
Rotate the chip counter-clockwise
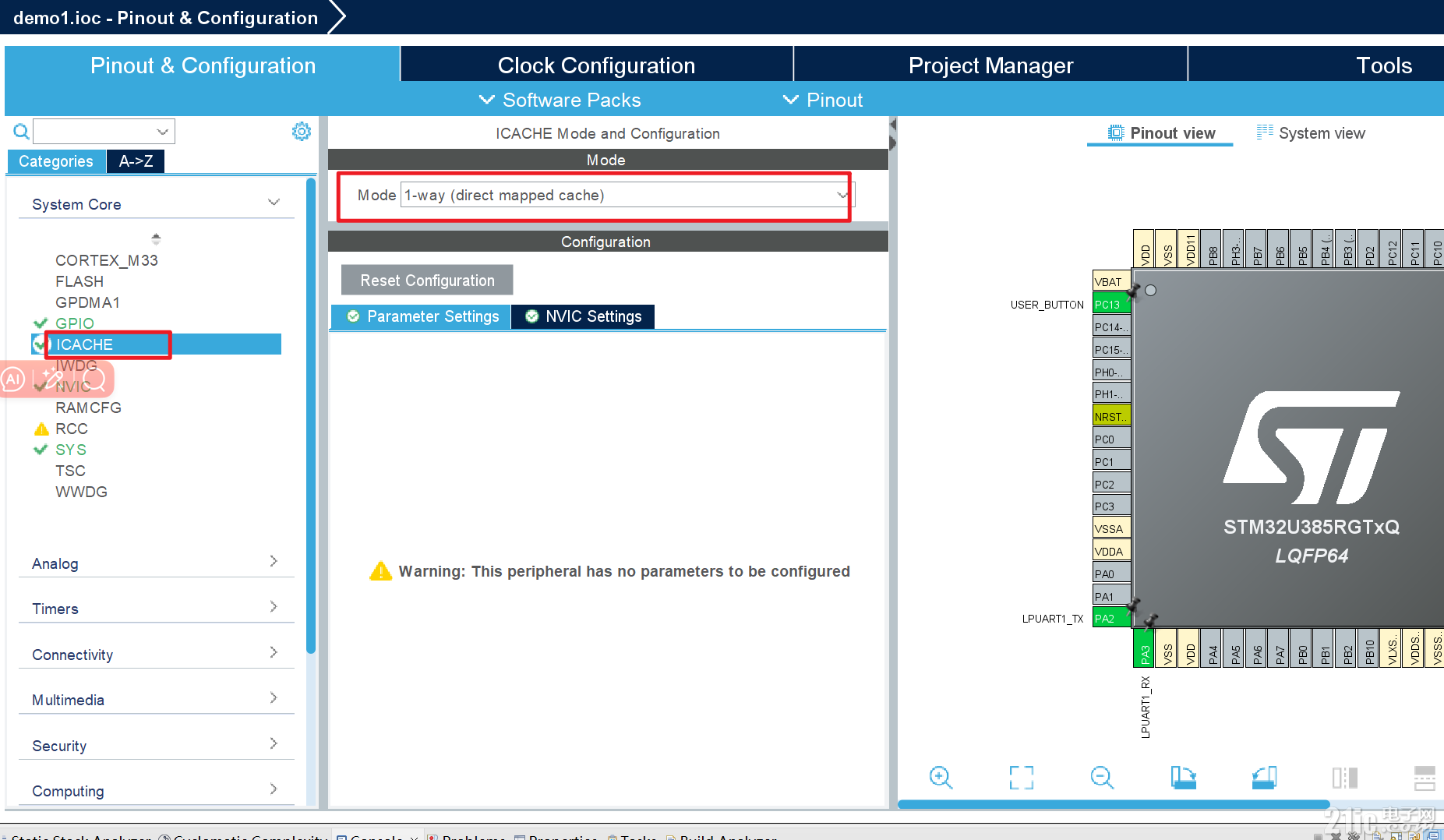click(x=1264, y=777)
